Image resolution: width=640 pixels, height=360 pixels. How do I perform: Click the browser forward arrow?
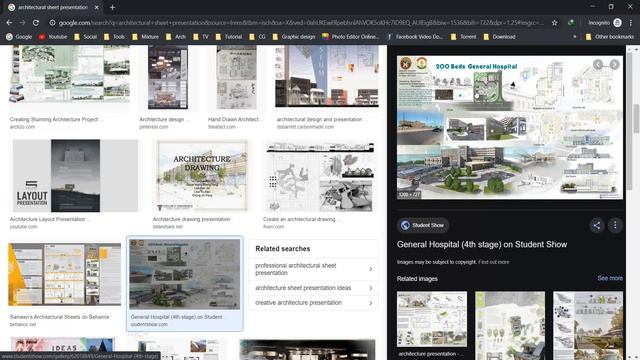point(22,23)
